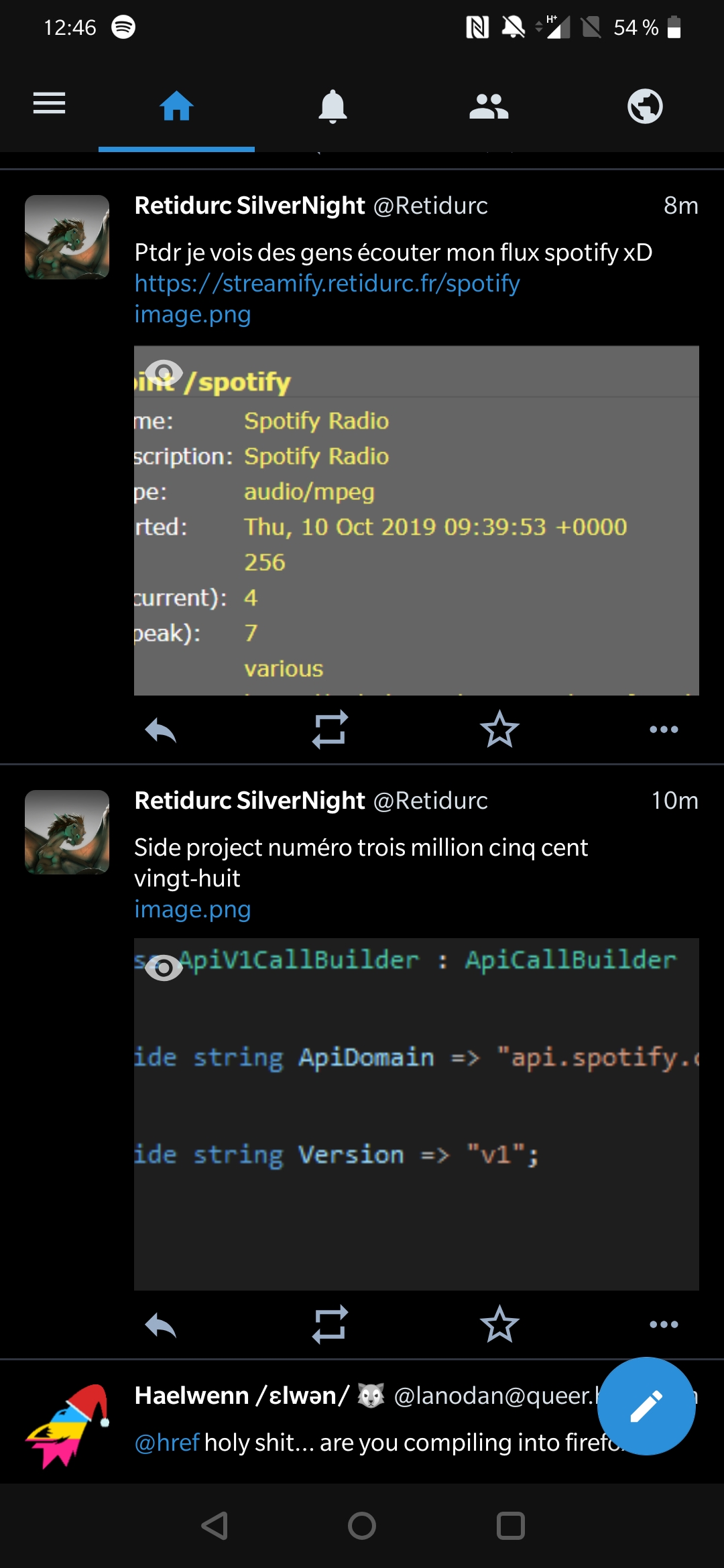The width and height of the screenshot is (724, 1568).
Task: Reply to the Spotify flux post
Action: 161,730
